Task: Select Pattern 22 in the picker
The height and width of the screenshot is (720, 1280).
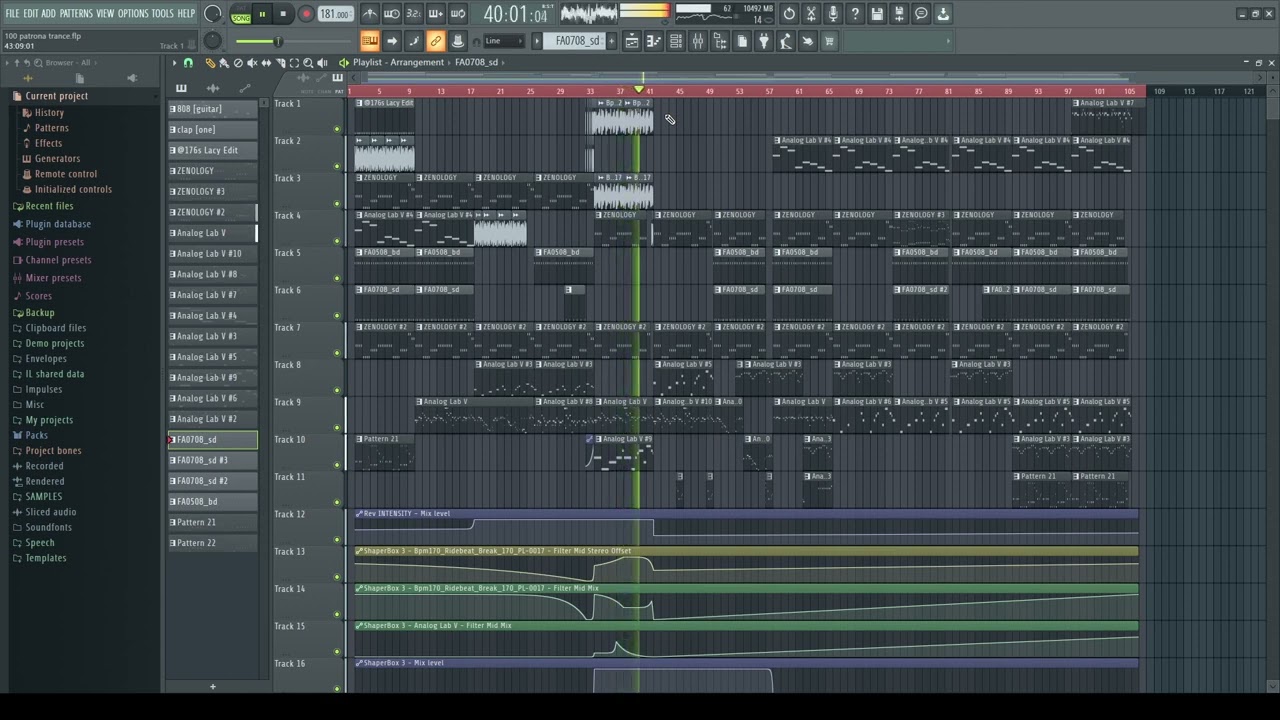Action: (x=212, y=543)
